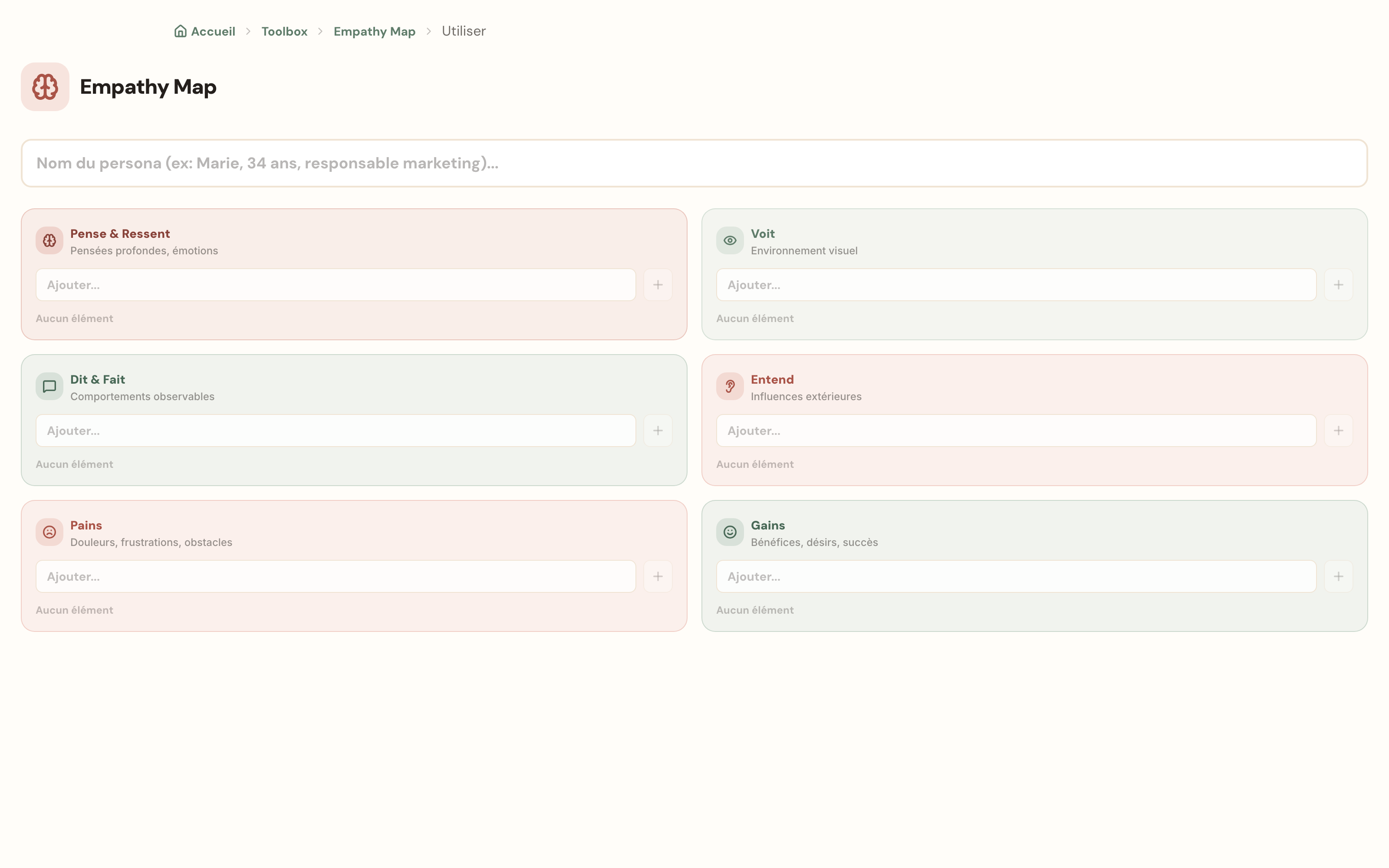Screen dimensions: 1389x868
Task: Focus the Ajouter field in Entend
Action: pos(1016,431)
